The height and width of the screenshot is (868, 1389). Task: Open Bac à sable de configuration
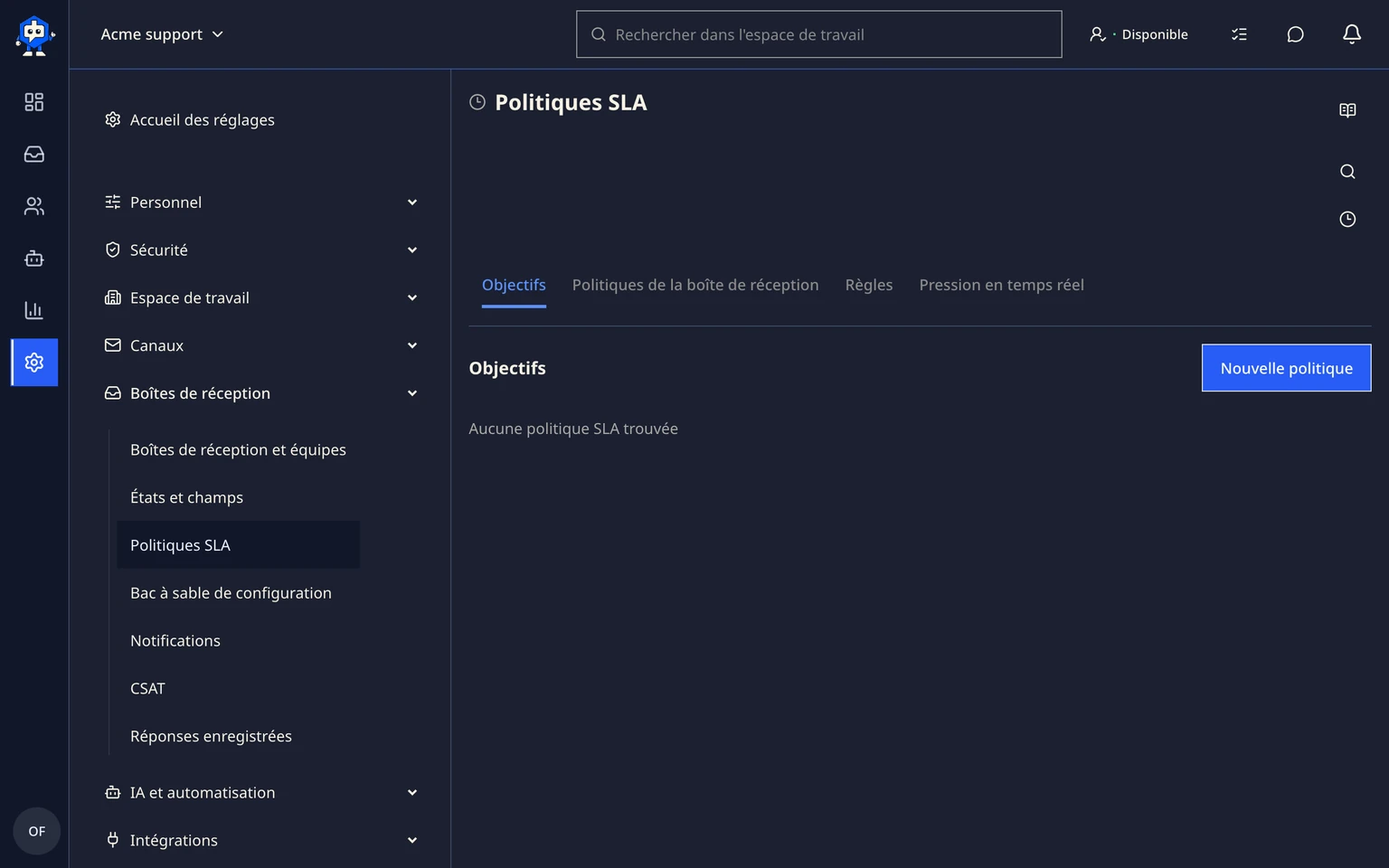(x=239, y=593)
